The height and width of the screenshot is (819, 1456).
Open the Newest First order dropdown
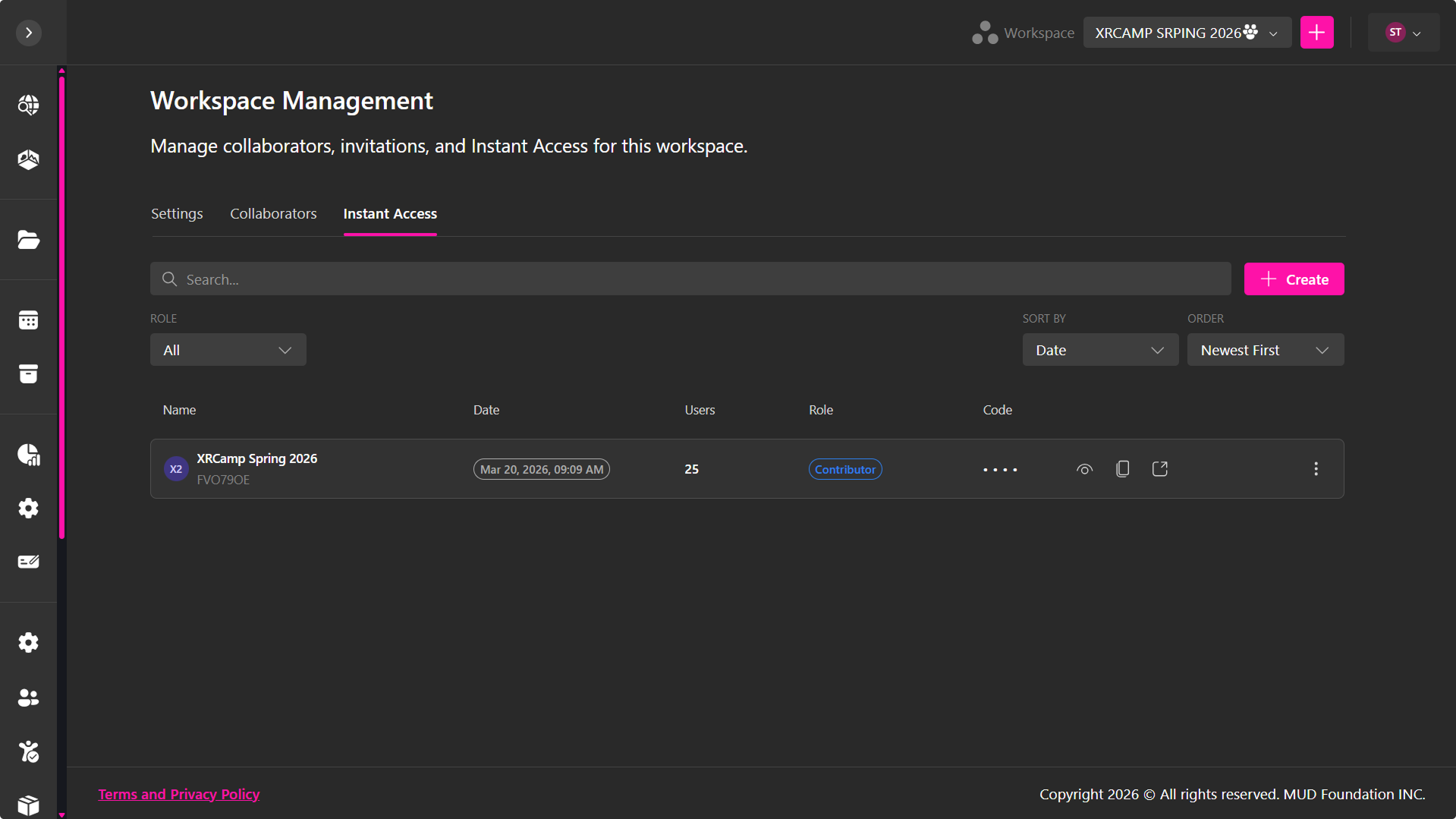(x=1265, y=350)
